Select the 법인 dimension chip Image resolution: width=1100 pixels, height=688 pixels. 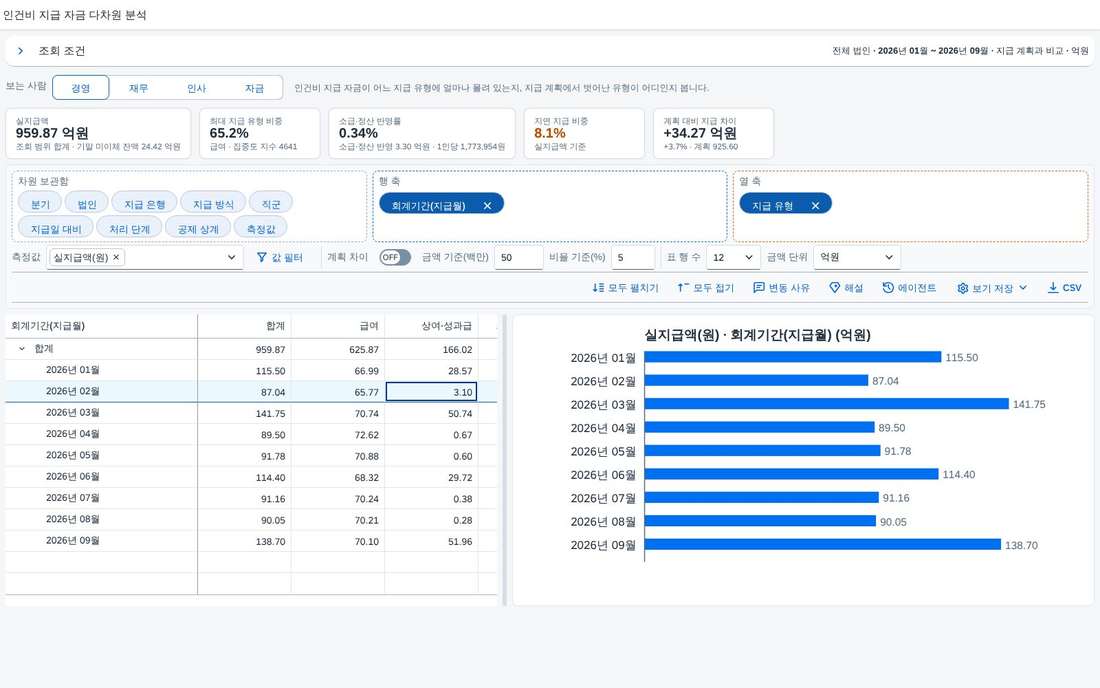point(87,204)
